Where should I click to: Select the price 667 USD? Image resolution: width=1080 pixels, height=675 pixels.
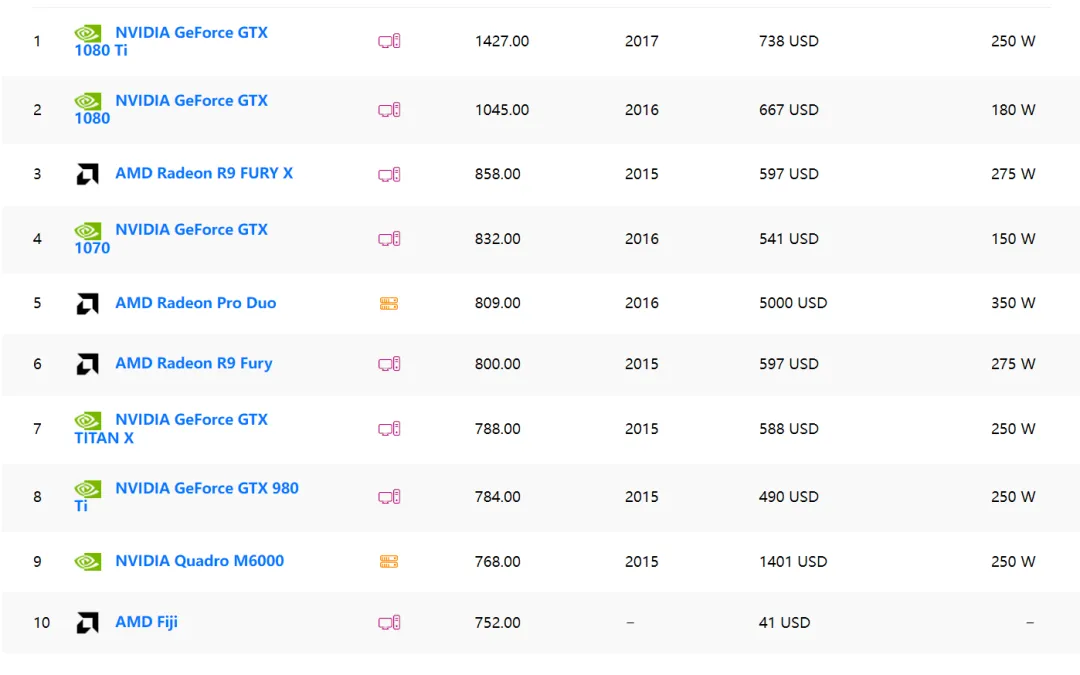pos(789,110)
